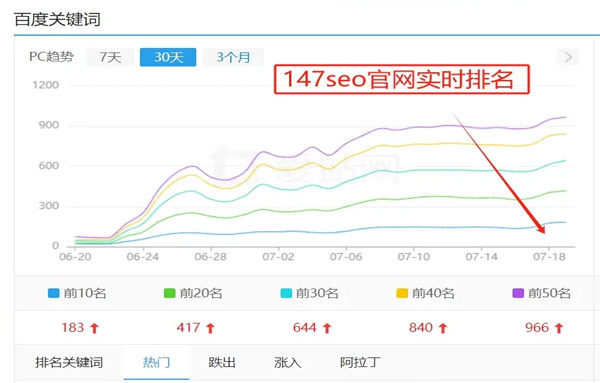Click the 06-20 date axis label
600x383 pixels.
pos(75,257)
